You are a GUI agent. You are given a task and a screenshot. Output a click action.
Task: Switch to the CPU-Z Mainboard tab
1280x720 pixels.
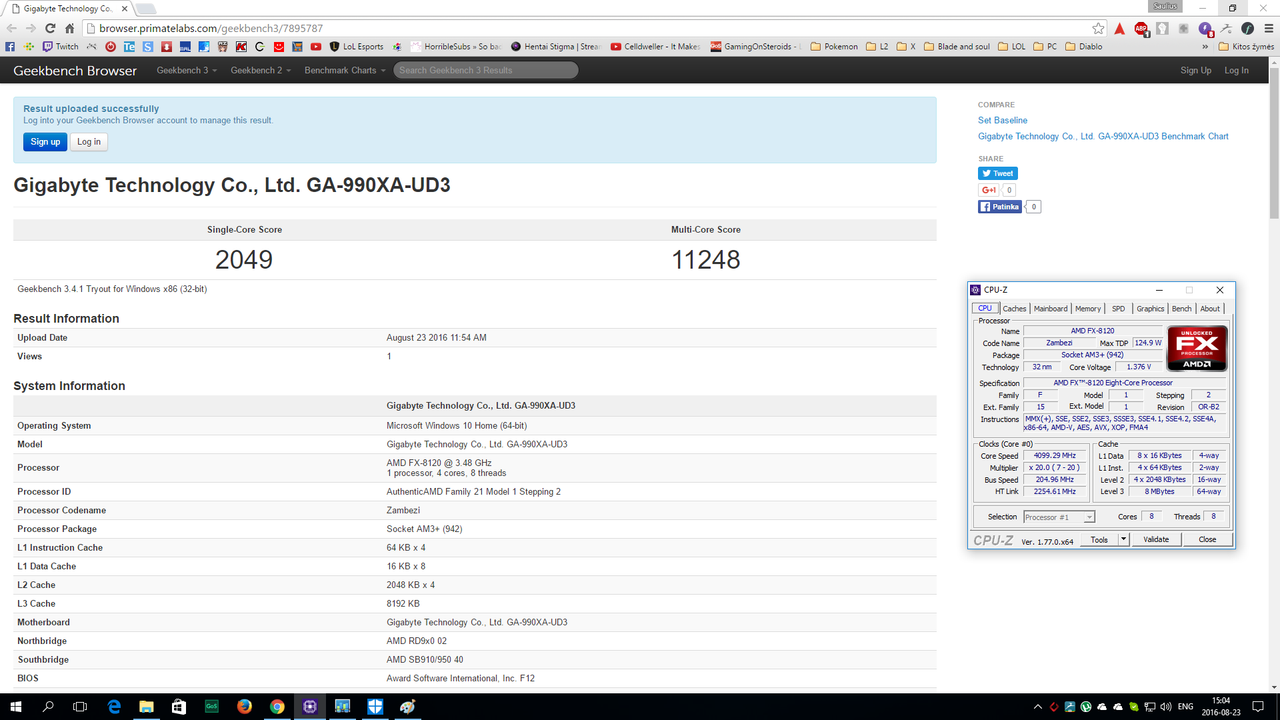[1051, 308]
